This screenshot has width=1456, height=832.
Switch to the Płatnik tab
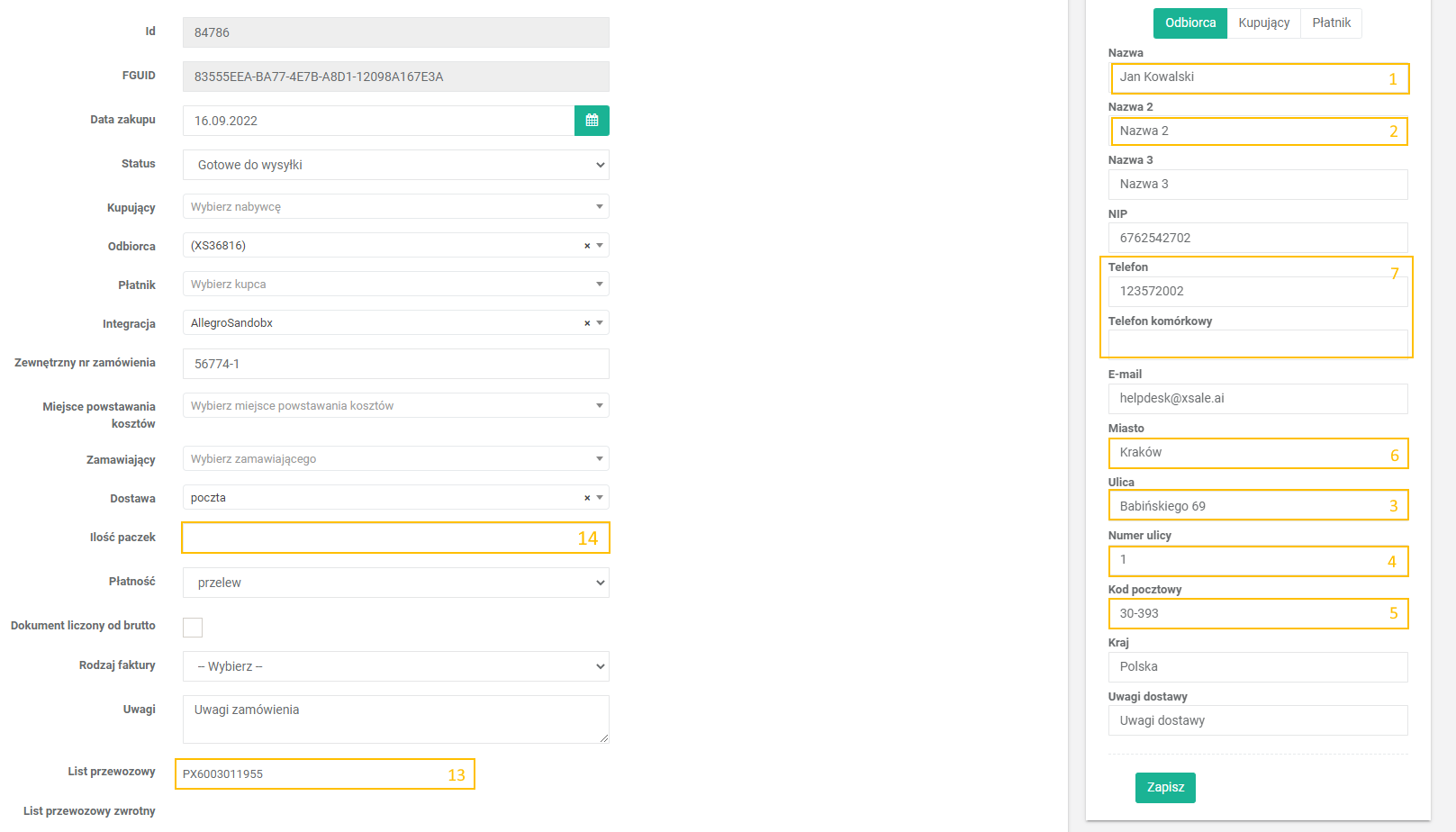pos(1331,23)
